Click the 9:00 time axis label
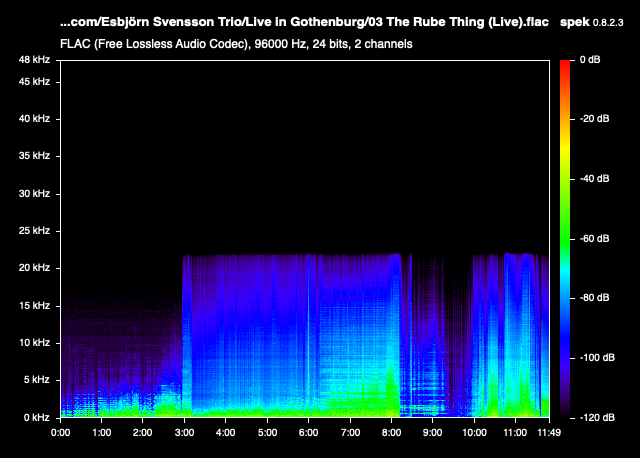640x458 pixels. point(433,433)
